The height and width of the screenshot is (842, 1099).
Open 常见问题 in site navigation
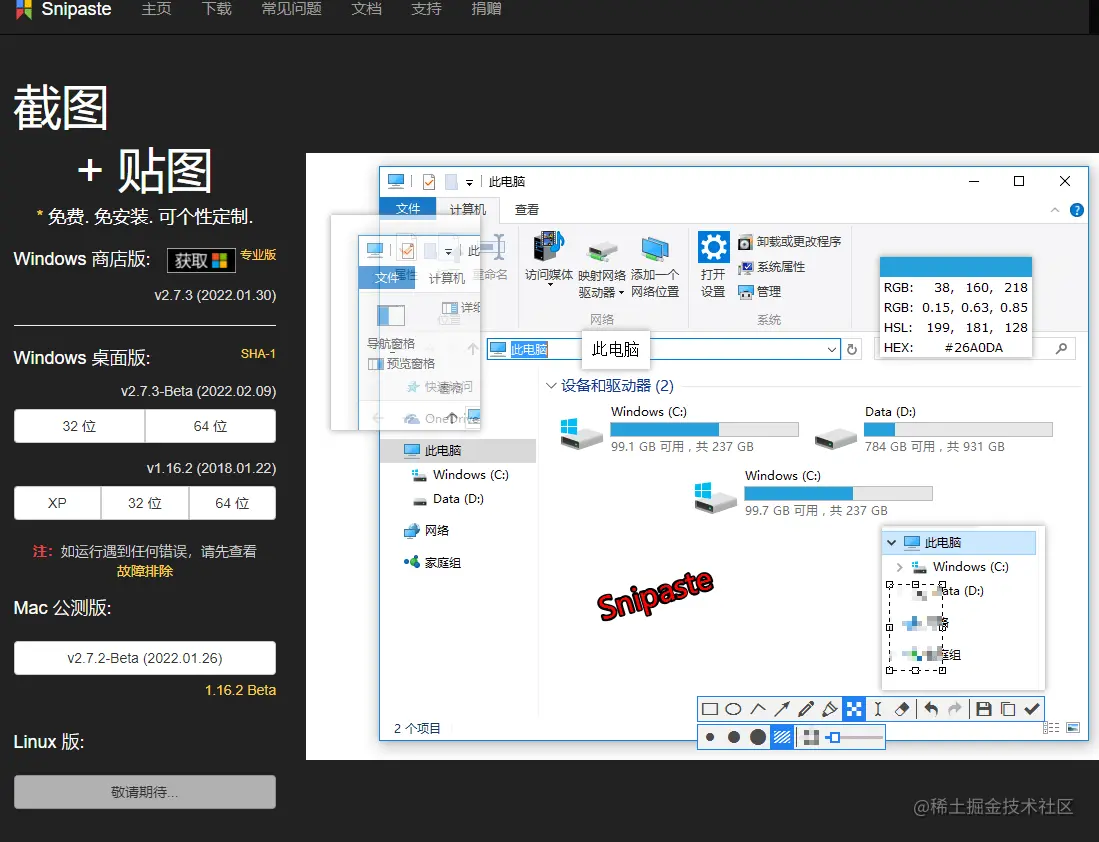click(292, 9)
